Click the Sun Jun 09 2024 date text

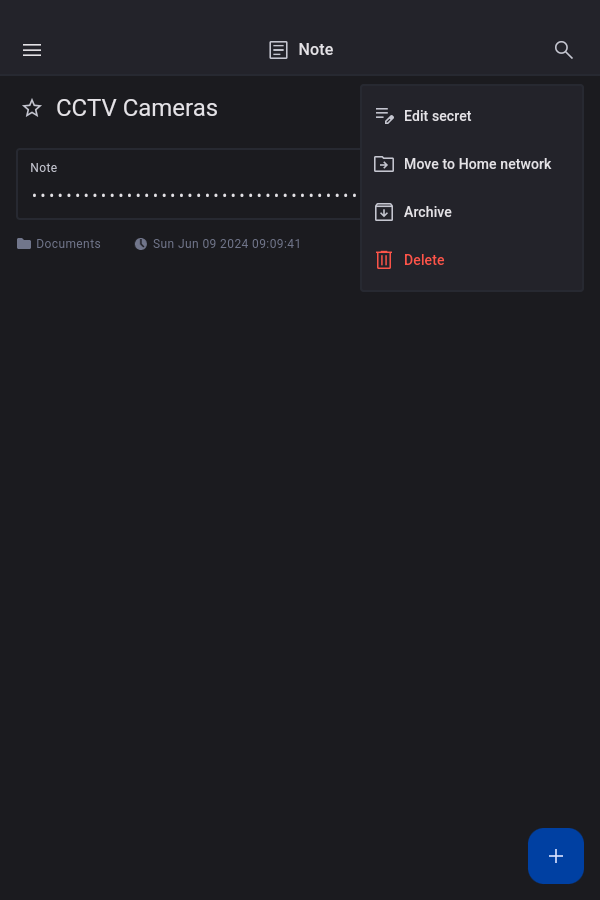tap(227, 244)
